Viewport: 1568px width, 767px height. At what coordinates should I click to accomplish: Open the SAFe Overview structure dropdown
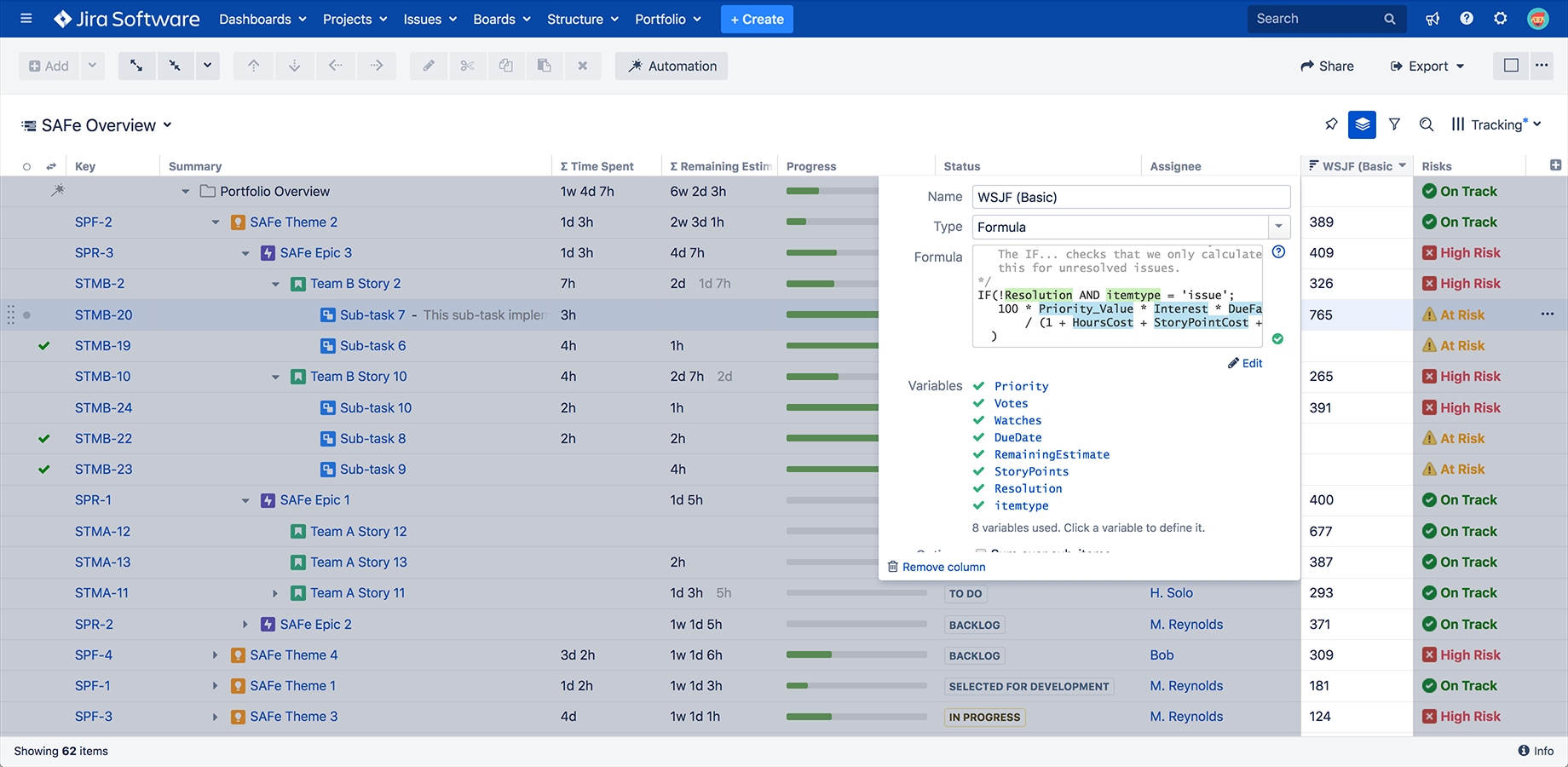pos(97,125)
